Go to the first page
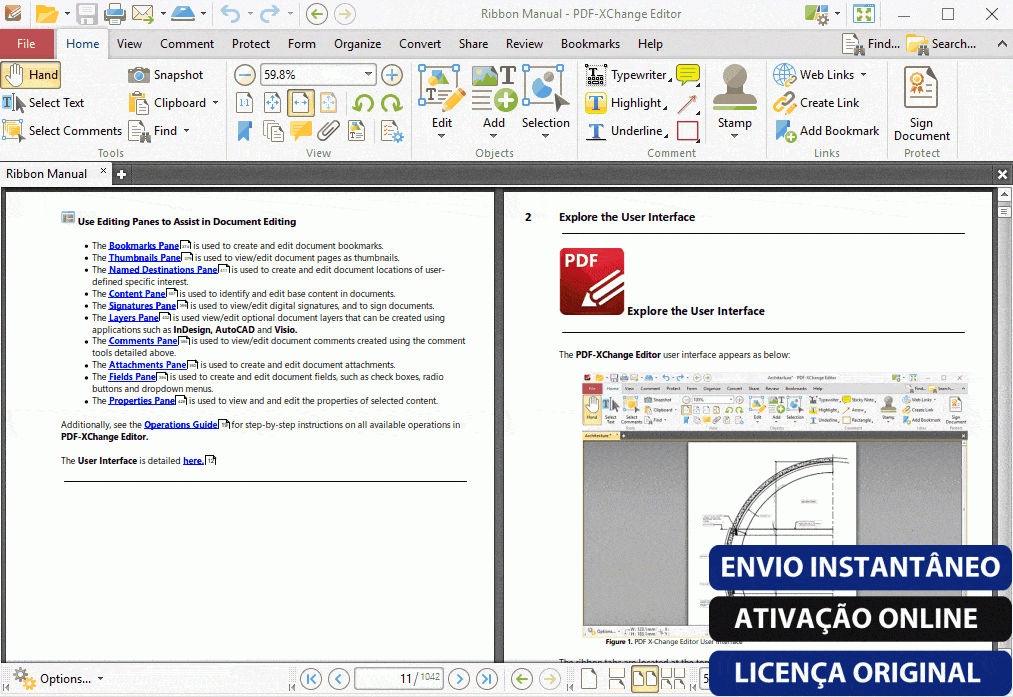Viewport: 1013px width, 697px height. pos(311,678)
